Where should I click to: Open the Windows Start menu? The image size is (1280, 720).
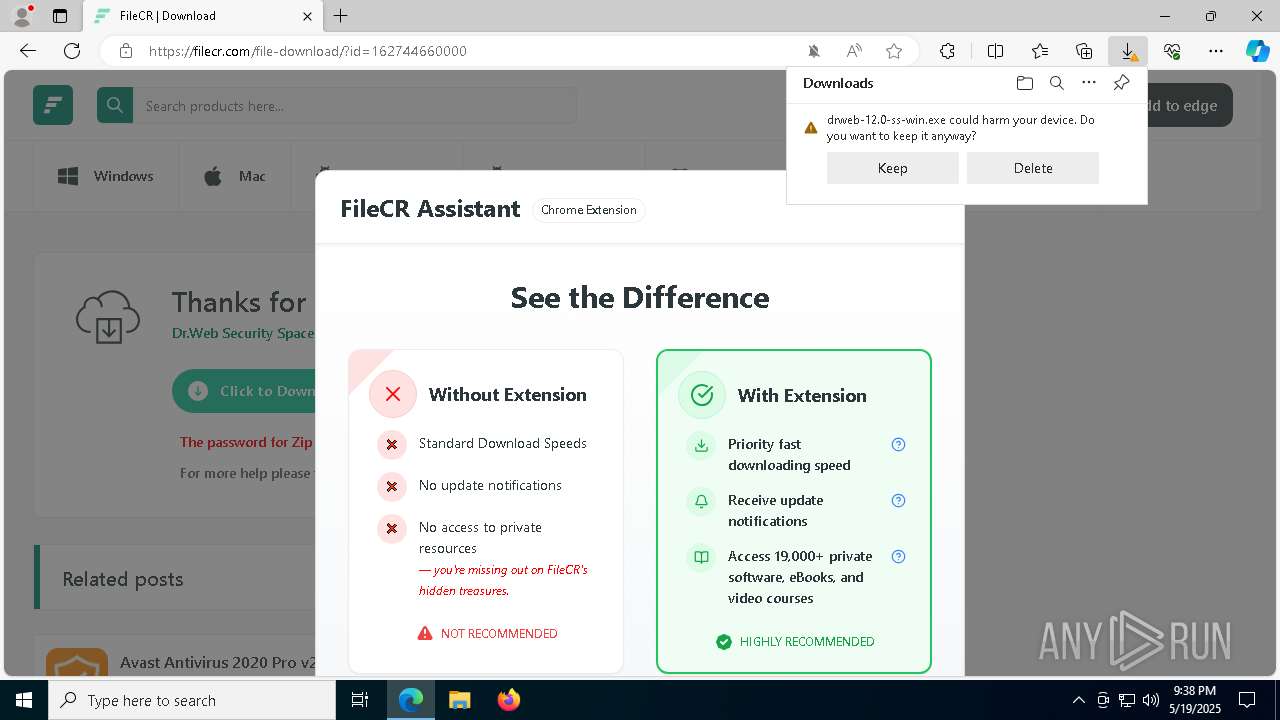(24, 700)
